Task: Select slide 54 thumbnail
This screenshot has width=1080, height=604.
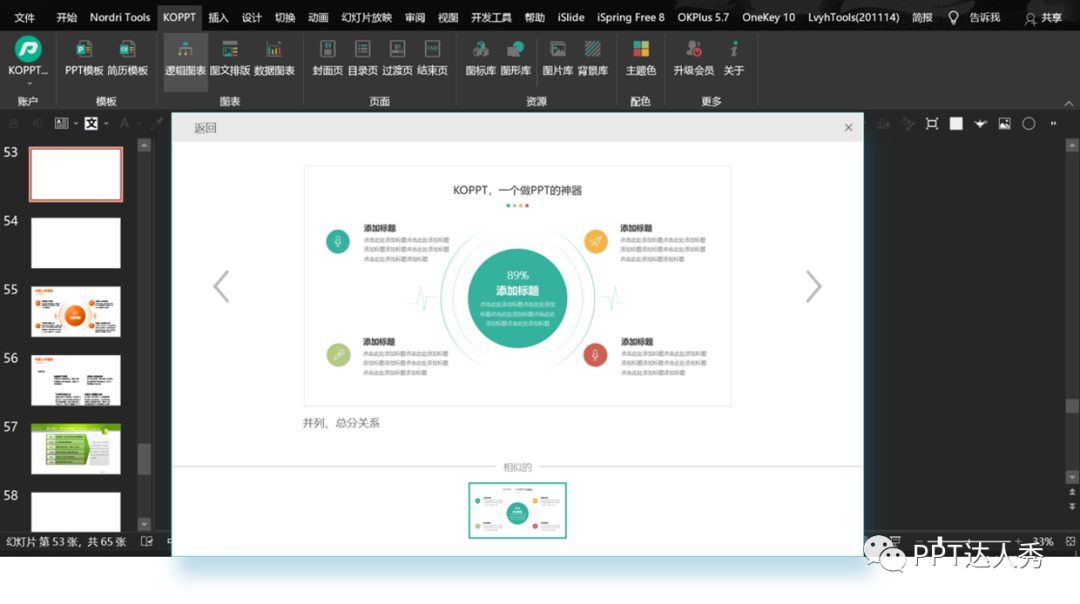Action: 76,243
